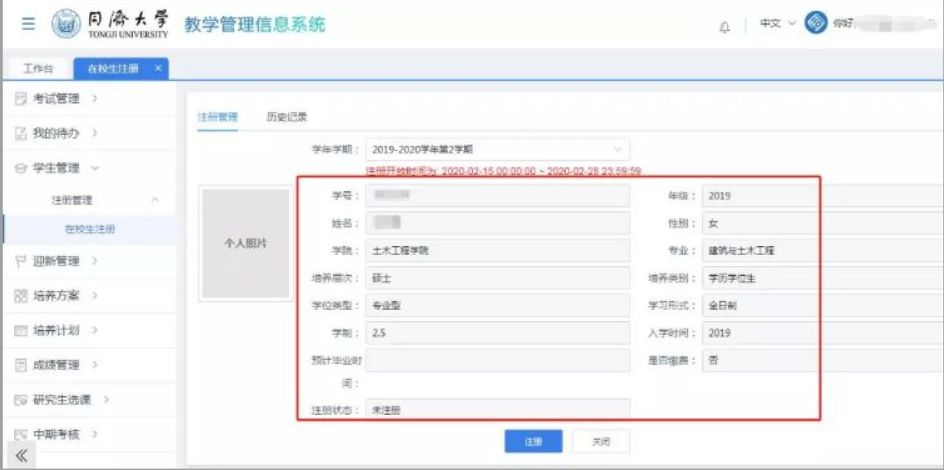Screen dimensions: 944x470
Task: Click the 姓名 field
Action: 497,223
